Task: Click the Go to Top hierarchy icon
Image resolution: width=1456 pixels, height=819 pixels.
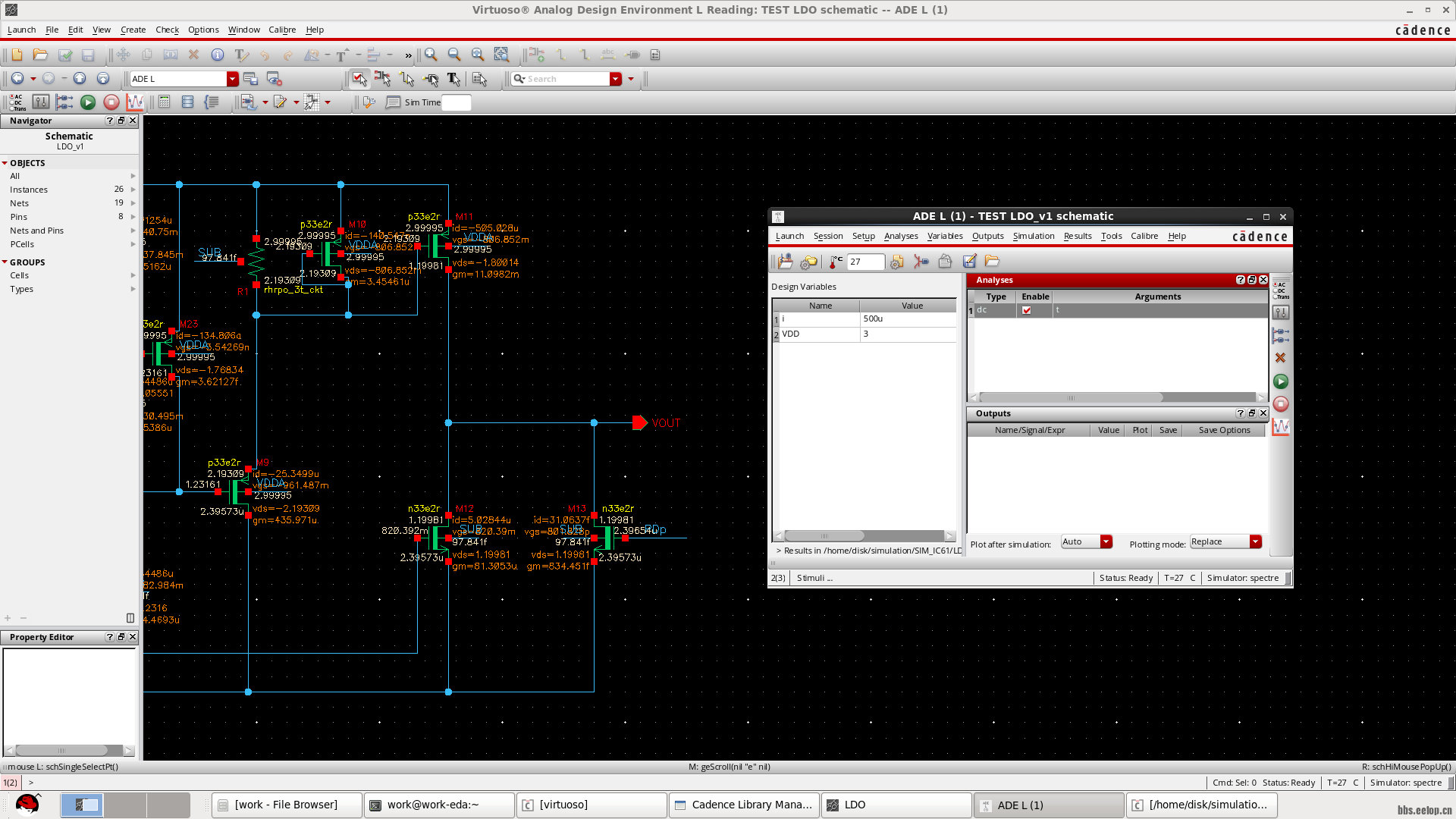Action: [x=103, y=79]
